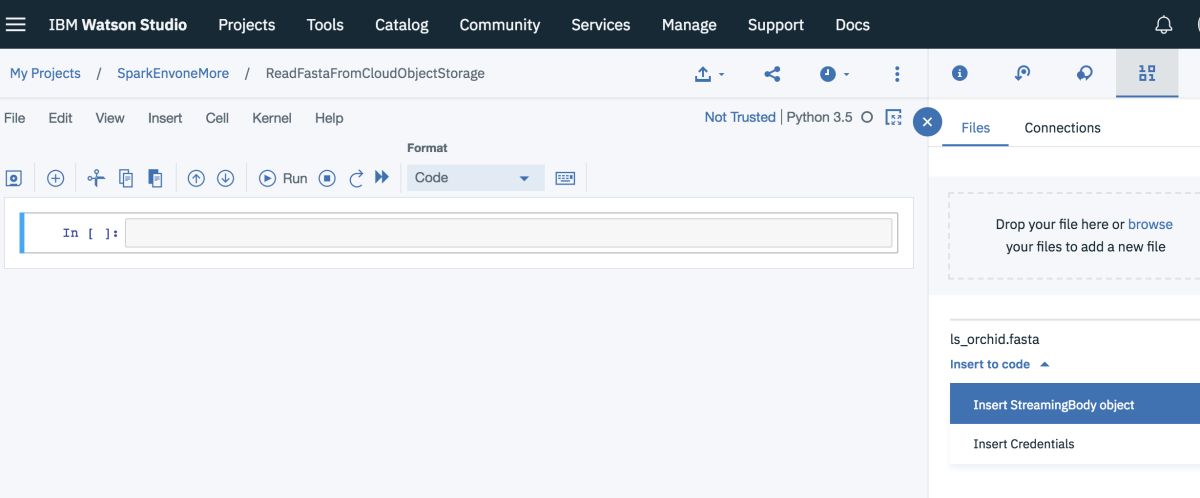1200x498 pixels.
Task: Restart and run all cells icon
Action: click(381, 177)
